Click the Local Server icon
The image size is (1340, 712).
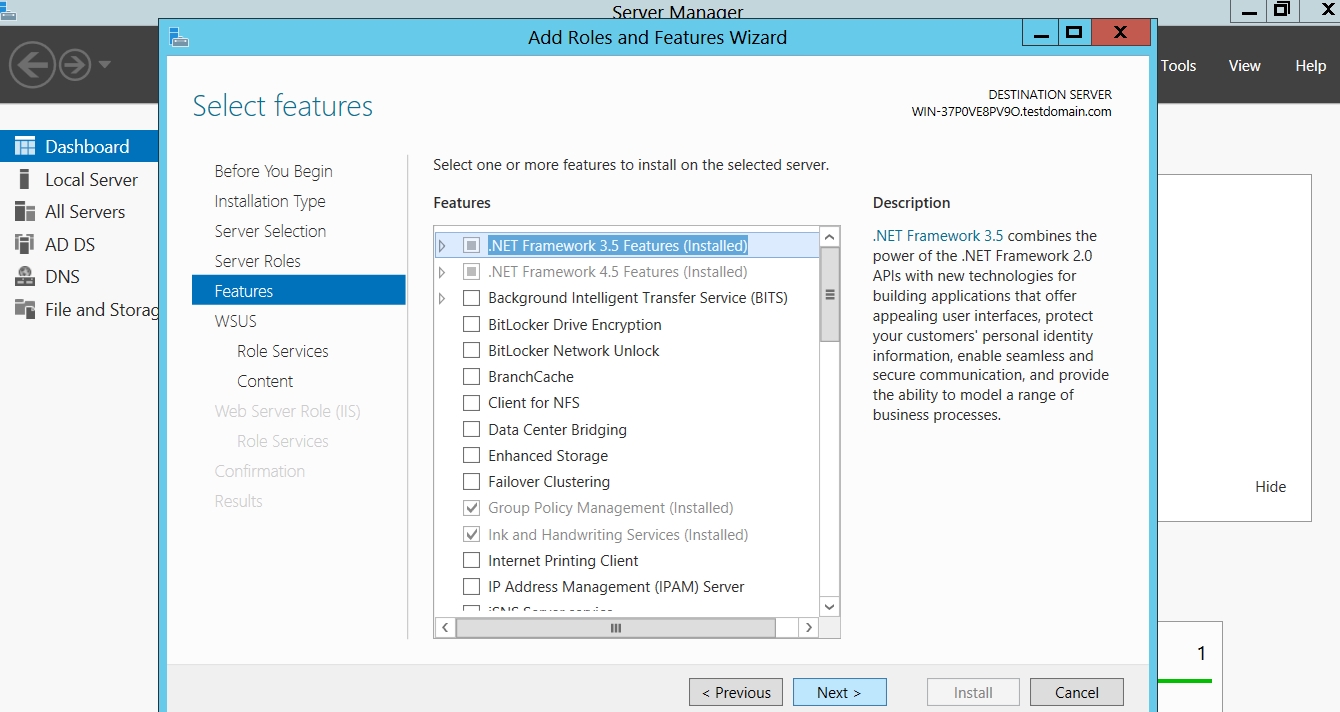[25, 179]
